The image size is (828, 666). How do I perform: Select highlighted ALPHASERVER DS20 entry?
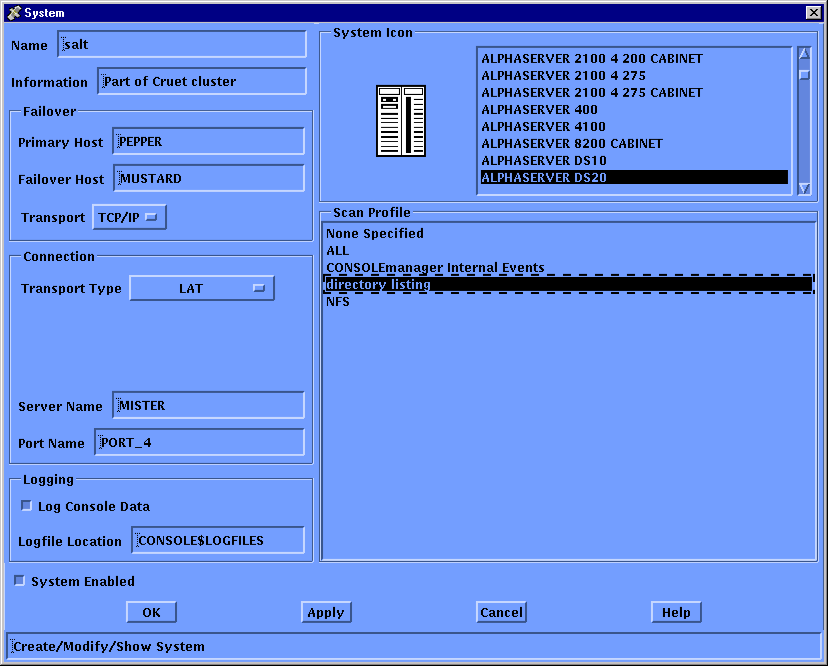click(634, 177)
